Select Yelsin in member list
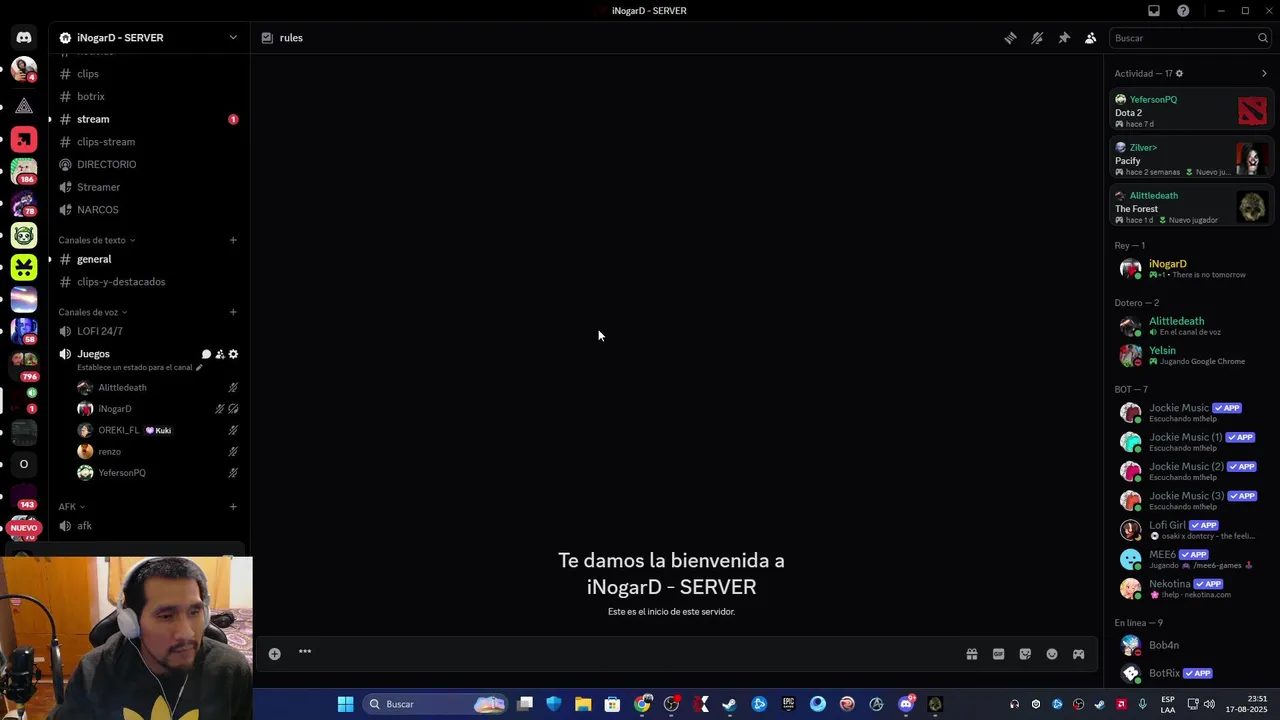Image resolution: width=1280 pixels, height=720 pixels. (1191, 355)
